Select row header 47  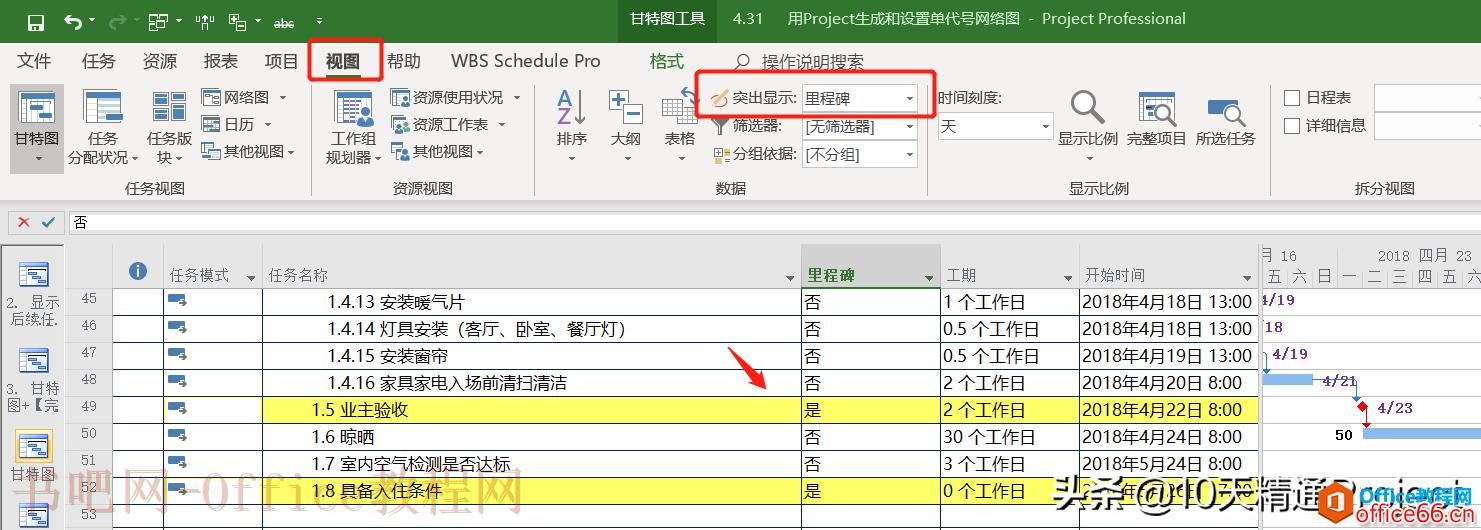coord(89,353)
